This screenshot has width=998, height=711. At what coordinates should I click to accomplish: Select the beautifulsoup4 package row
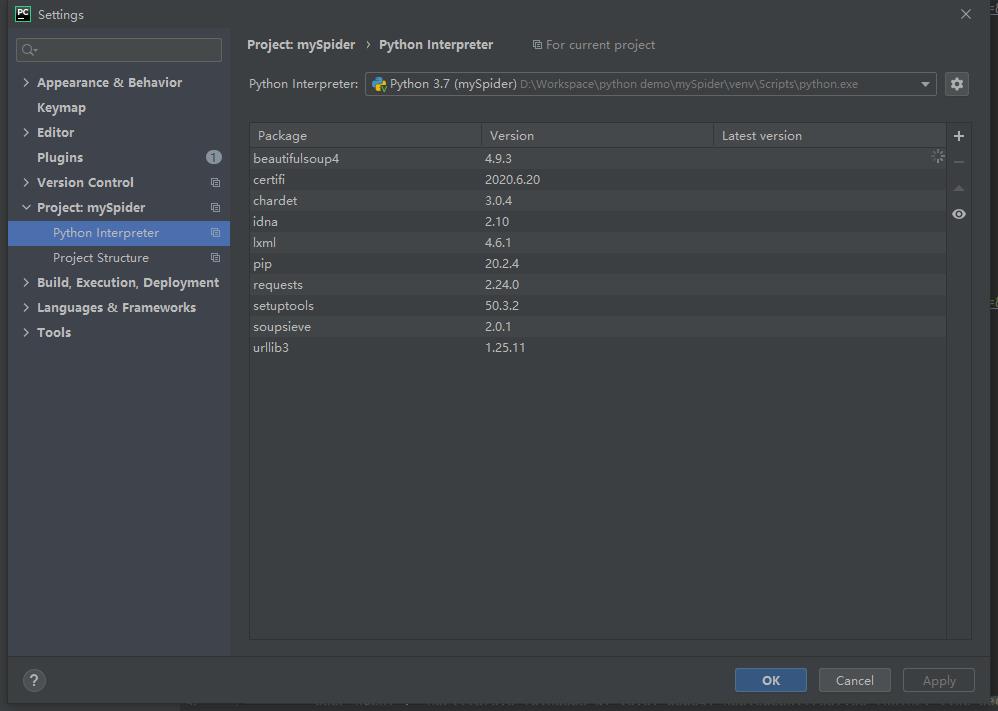(x=296, y=159)
